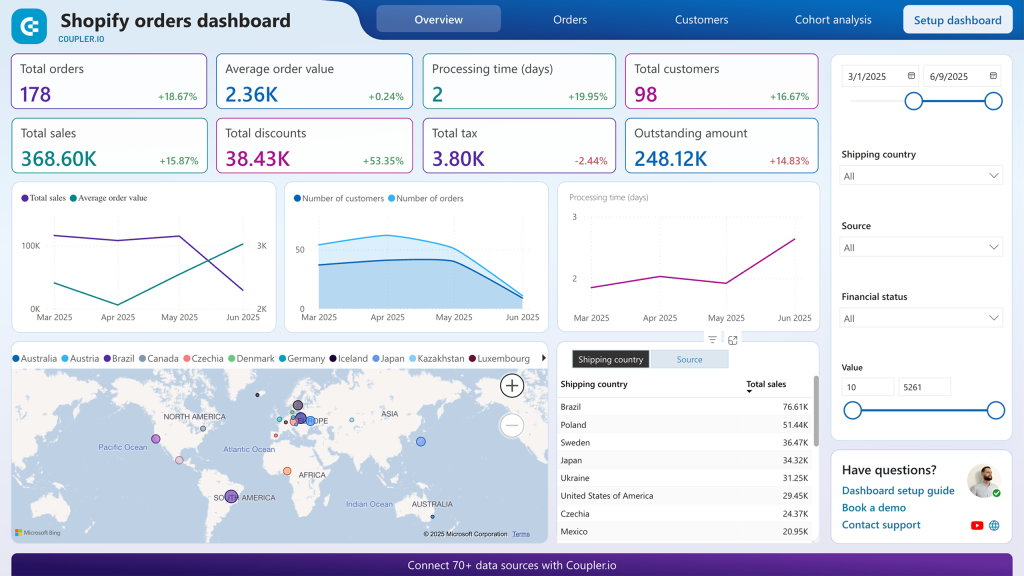Click the focus mode icon above the table

click(733, 340)
